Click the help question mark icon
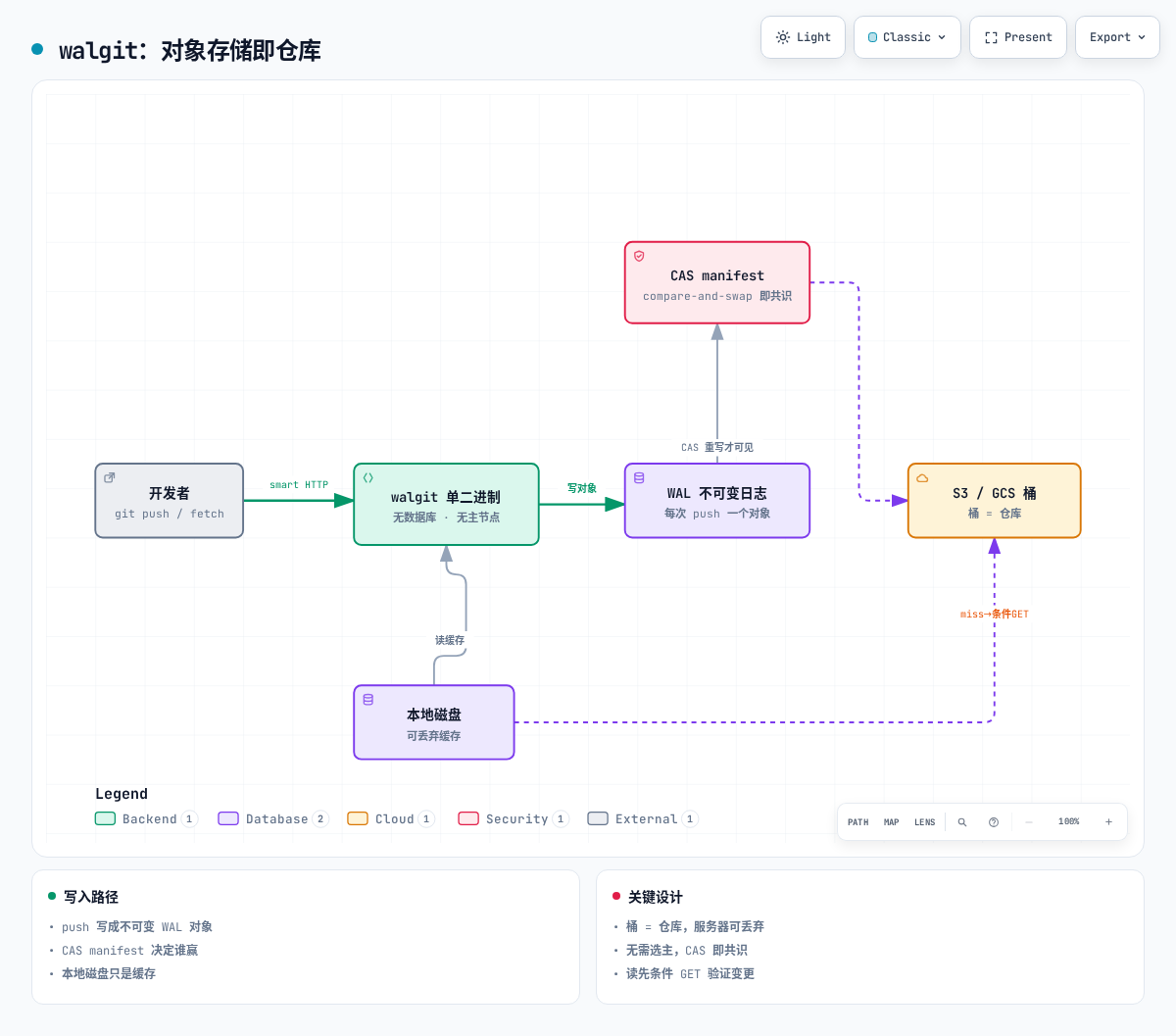Viewport: 1176px width, 1036px height. (x=994, y=822)
